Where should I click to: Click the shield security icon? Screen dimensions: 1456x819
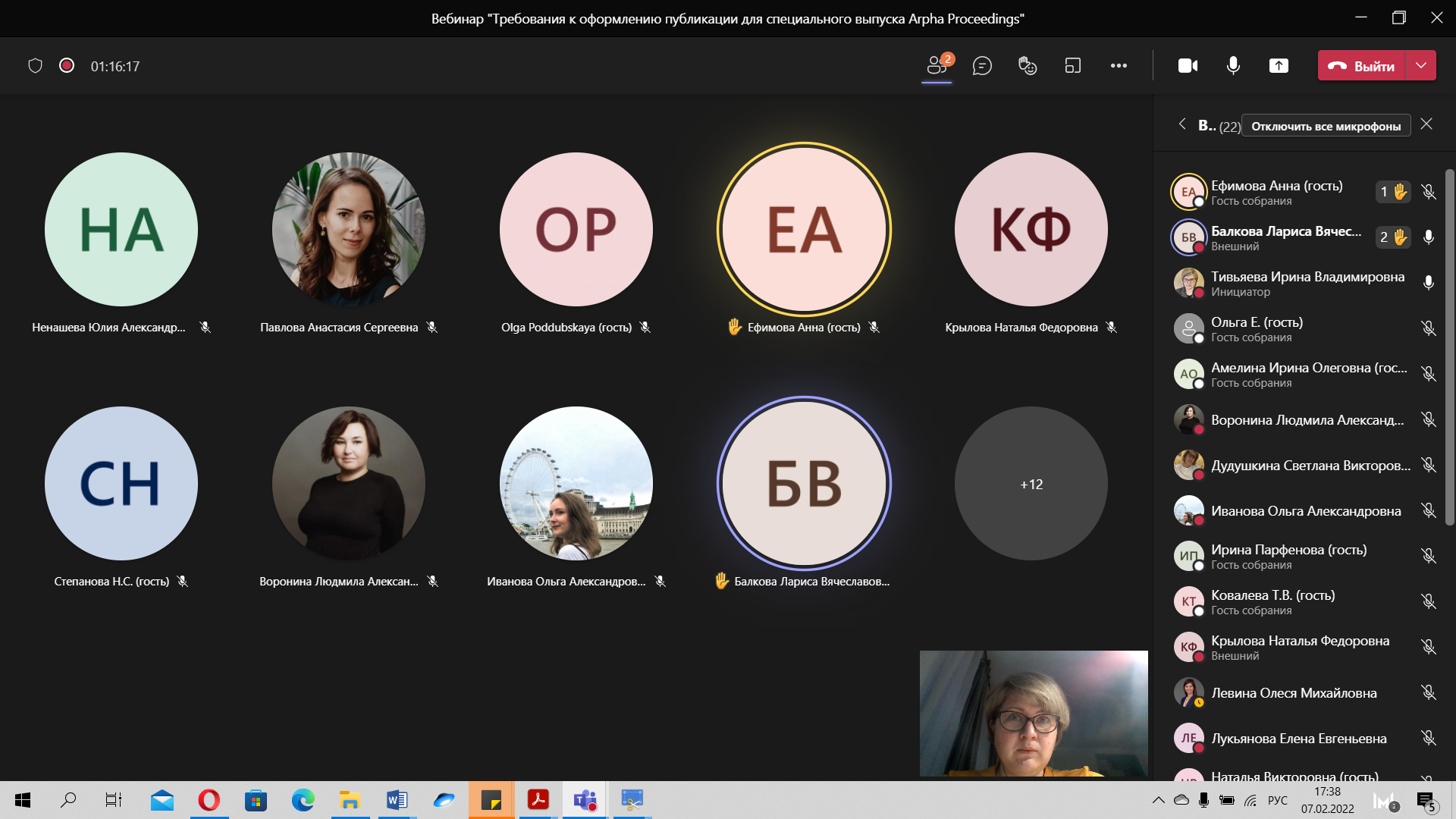click(35, 66)
